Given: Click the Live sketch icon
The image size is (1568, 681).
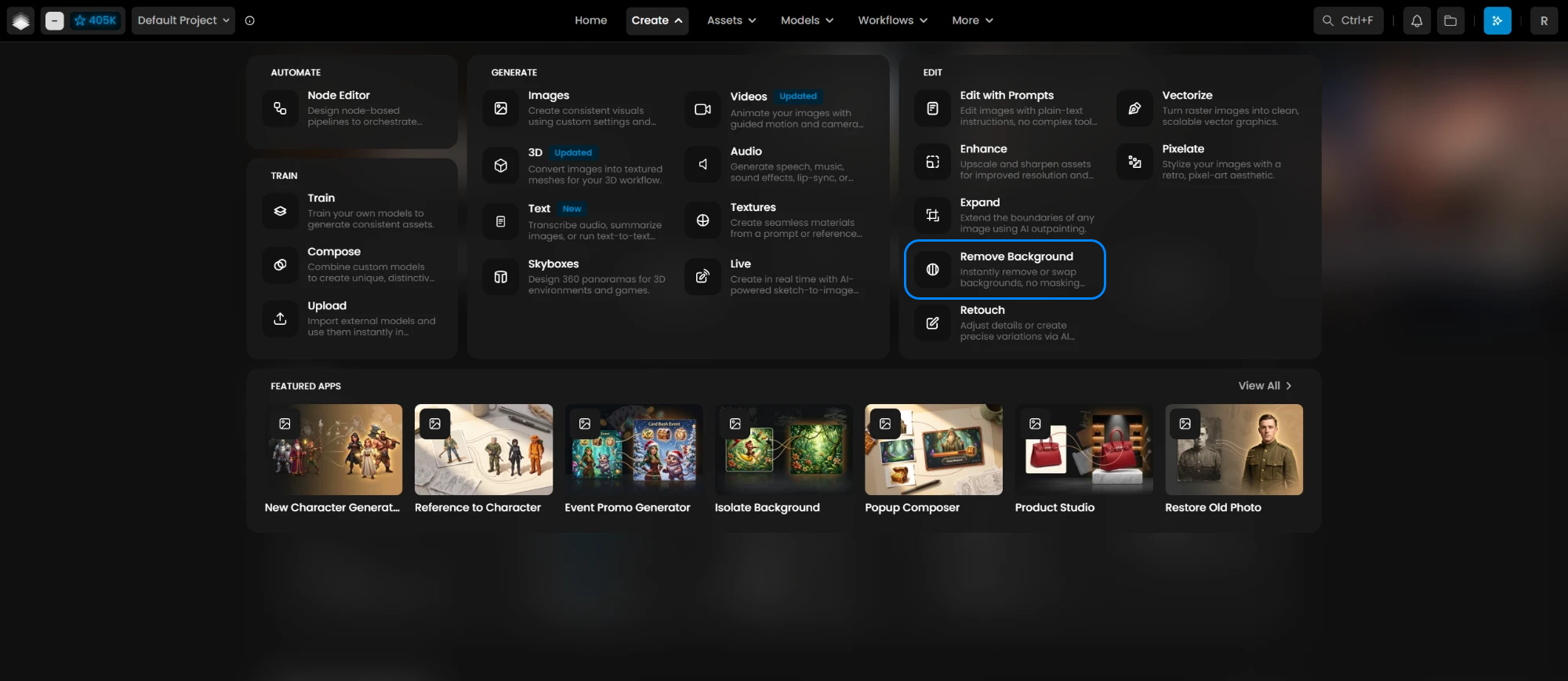Looking at the screenshot, I should pyautogui.click(x=702, y=277).
